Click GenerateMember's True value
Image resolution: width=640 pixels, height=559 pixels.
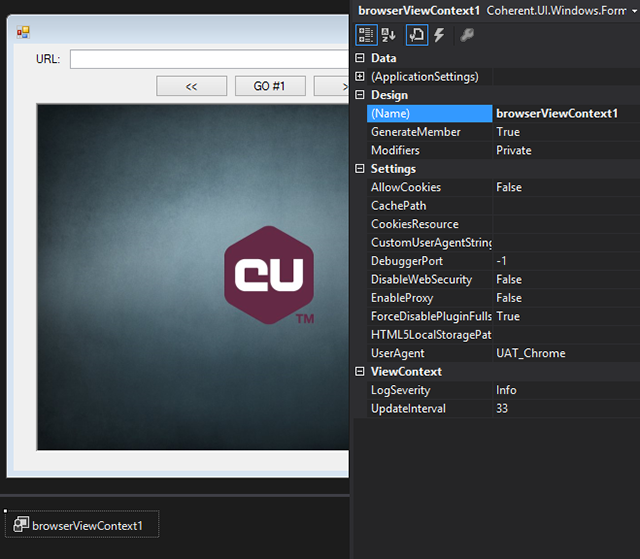tap(567, 132)
